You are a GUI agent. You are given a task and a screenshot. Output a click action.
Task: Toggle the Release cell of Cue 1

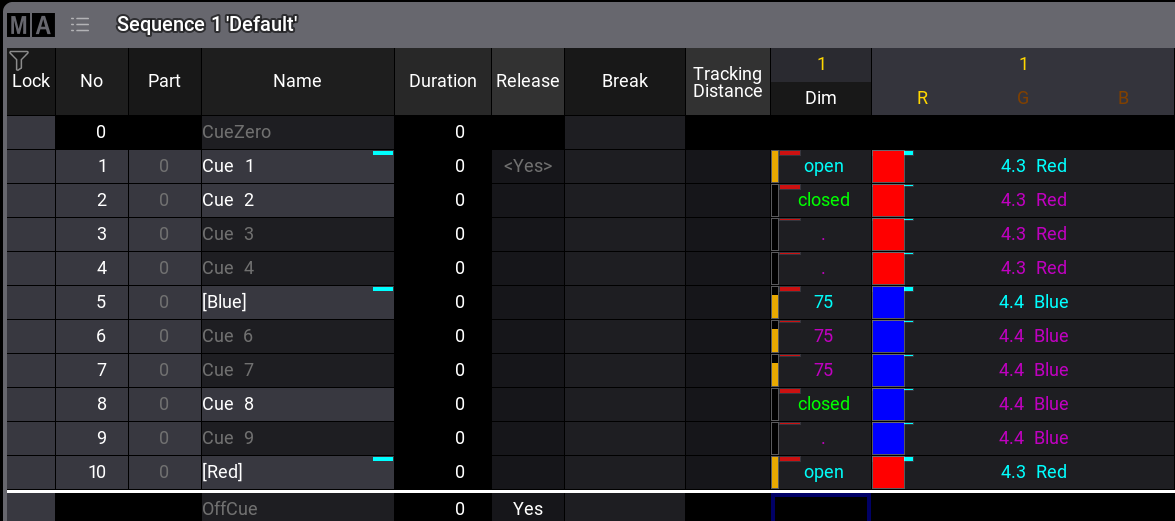pos(527,166)
